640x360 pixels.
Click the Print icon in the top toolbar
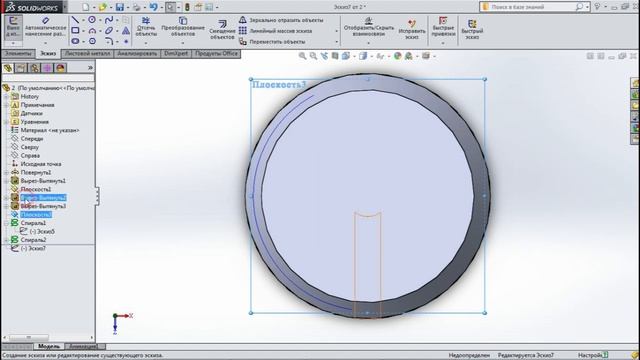[x=137, y=7]
